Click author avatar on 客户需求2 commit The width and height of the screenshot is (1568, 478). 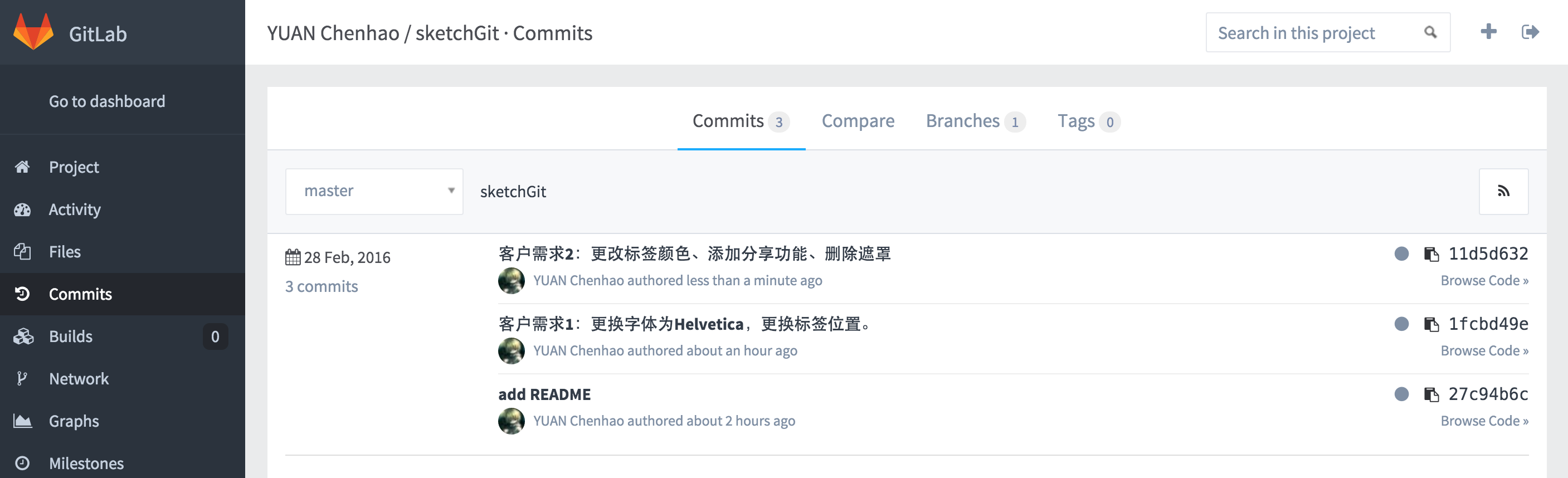512,281
